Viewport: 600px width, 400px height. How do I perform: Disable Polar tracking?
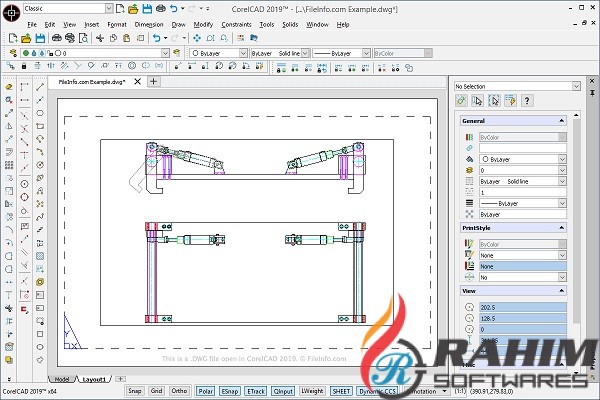(x=205, y=391)
